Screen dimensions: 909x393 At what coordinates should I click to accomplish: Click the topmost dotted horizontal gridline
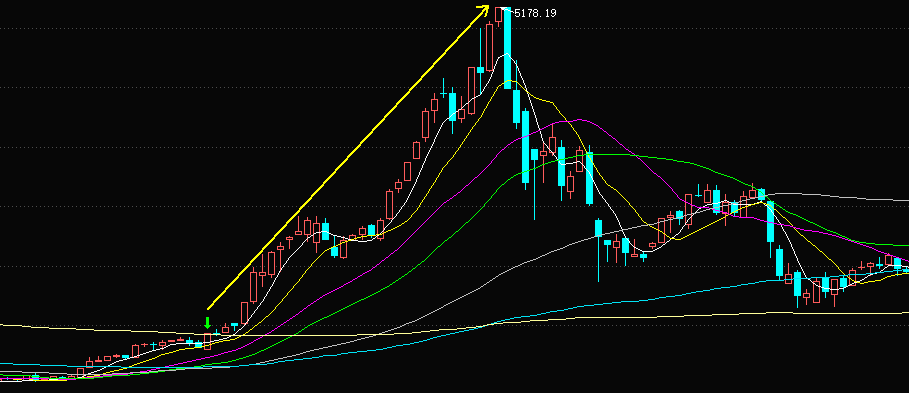click(x=454, y=28)
